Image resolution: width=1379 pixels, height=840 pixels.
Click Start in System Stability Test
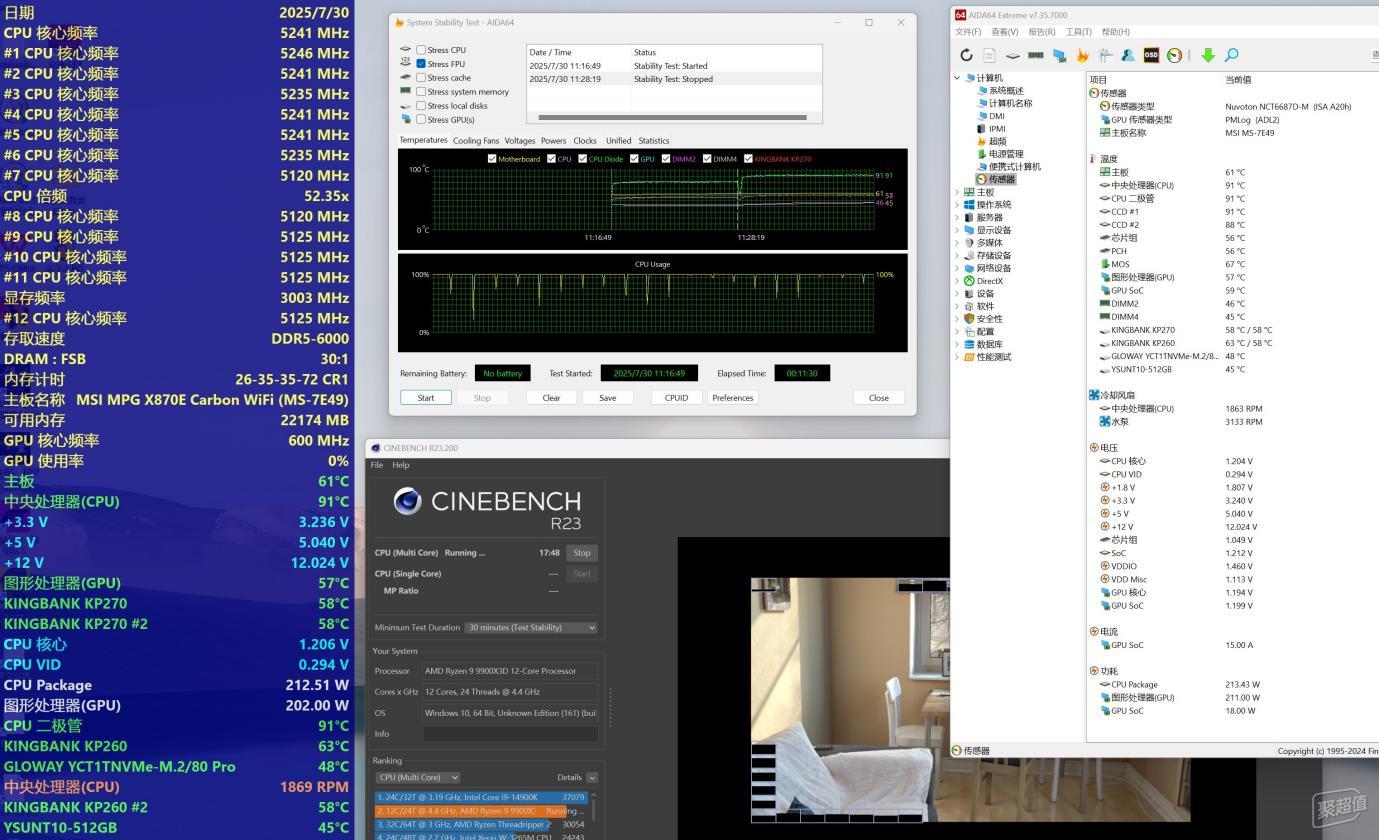pos(426,398)
